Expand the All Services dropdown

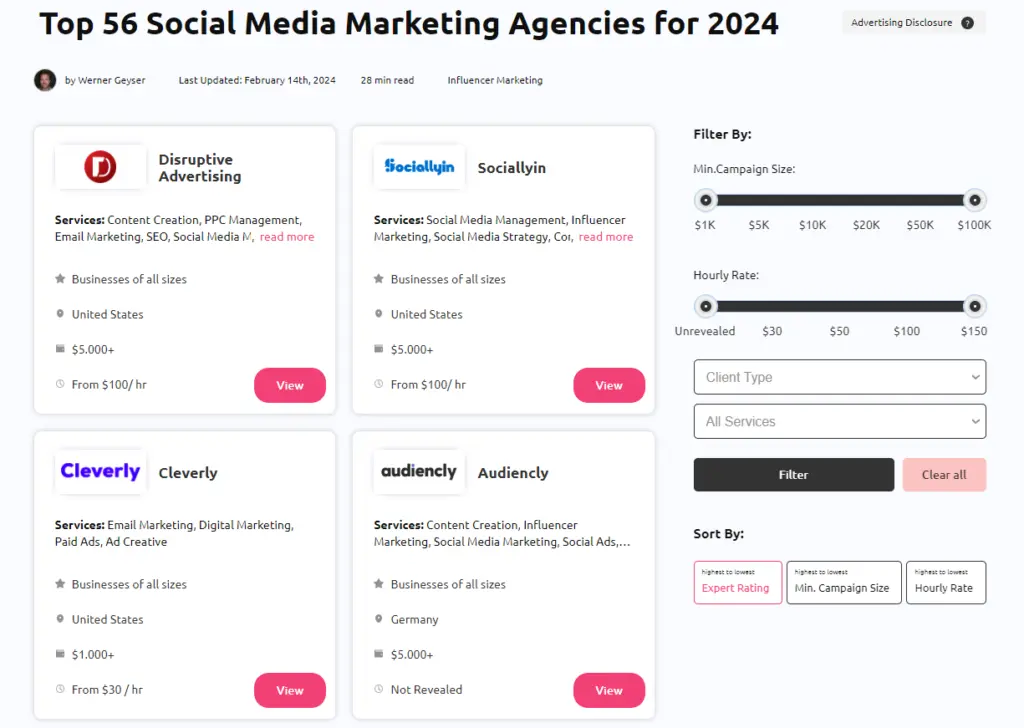coord(839,421)
